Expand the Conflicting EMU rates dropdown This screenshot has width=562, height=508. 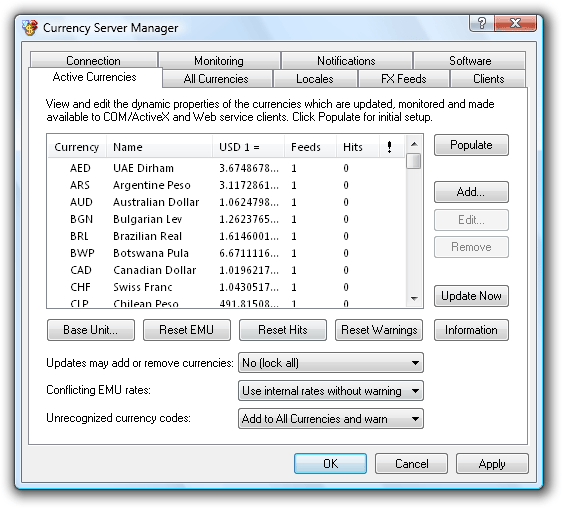pos(330,391)
